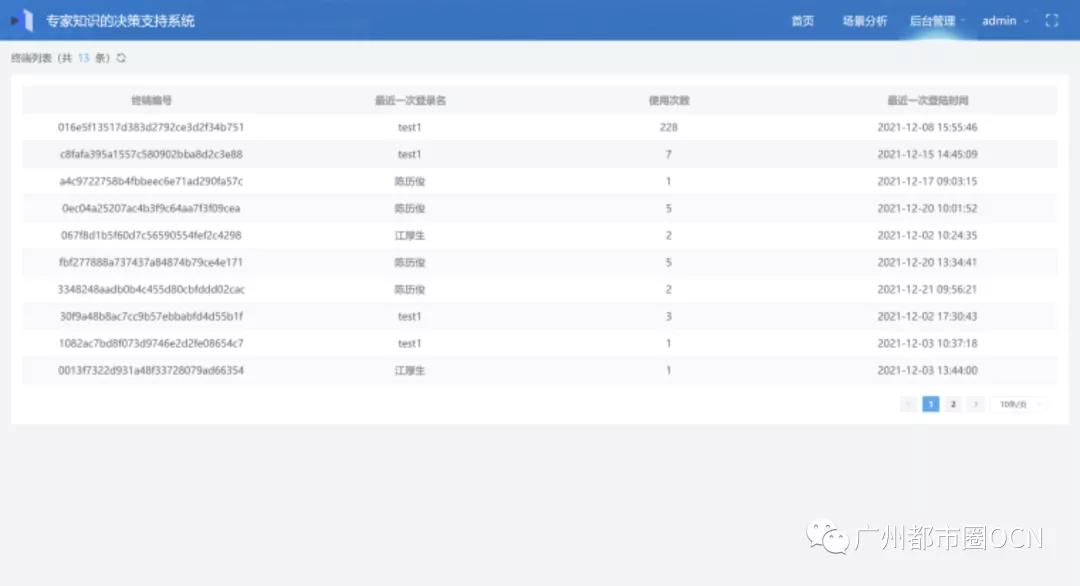Click the 使用次数 column header
This screenshot has height=586, width=1080.
click(668, 100)
